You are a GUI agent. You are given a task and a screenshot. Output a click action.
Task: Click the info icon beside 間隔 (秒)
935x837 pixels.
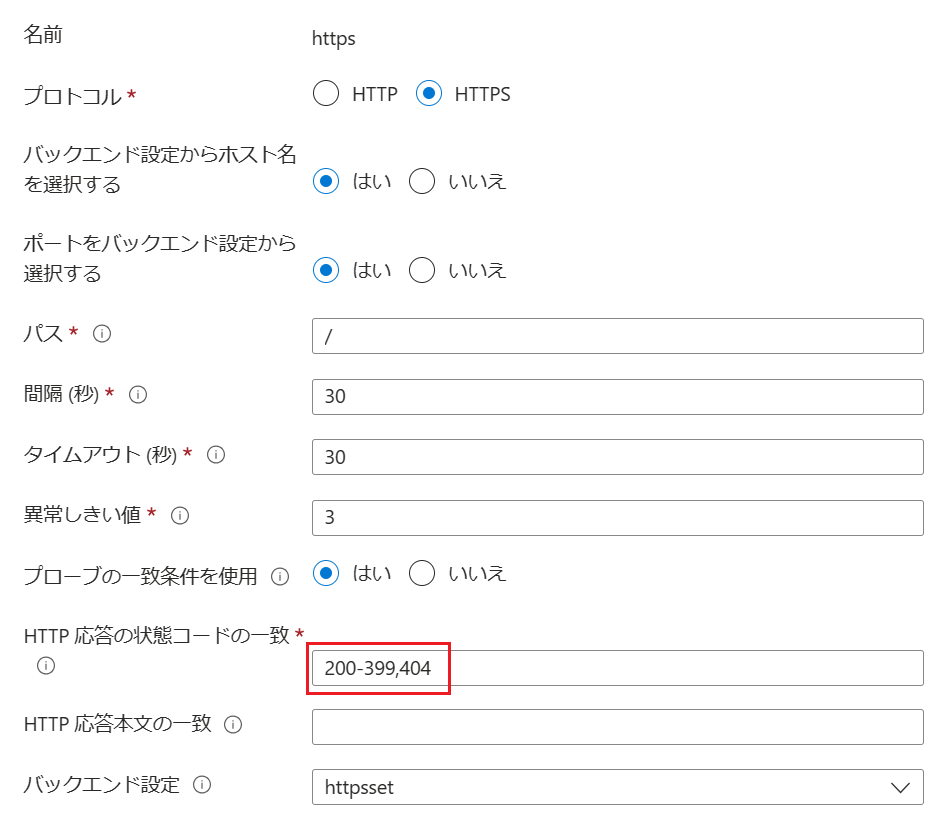click(x=138, y=395)
